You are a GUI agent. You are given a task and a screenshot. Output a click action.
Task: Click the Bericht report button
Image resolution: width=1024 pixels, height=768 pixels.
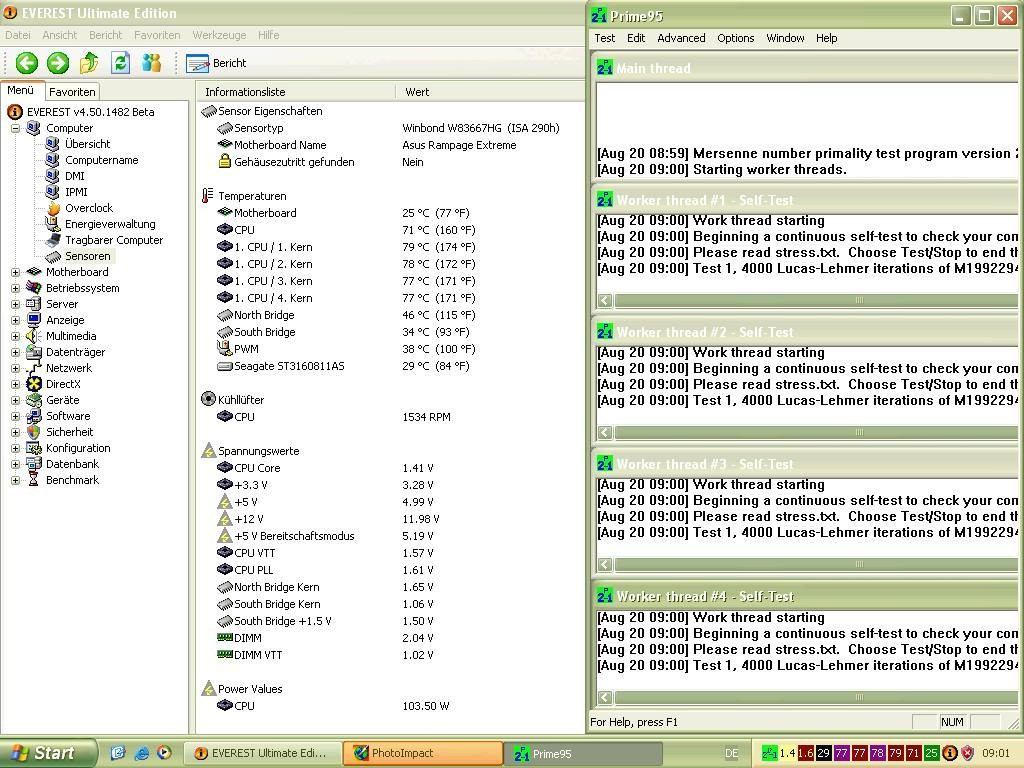tap(216, 63)
